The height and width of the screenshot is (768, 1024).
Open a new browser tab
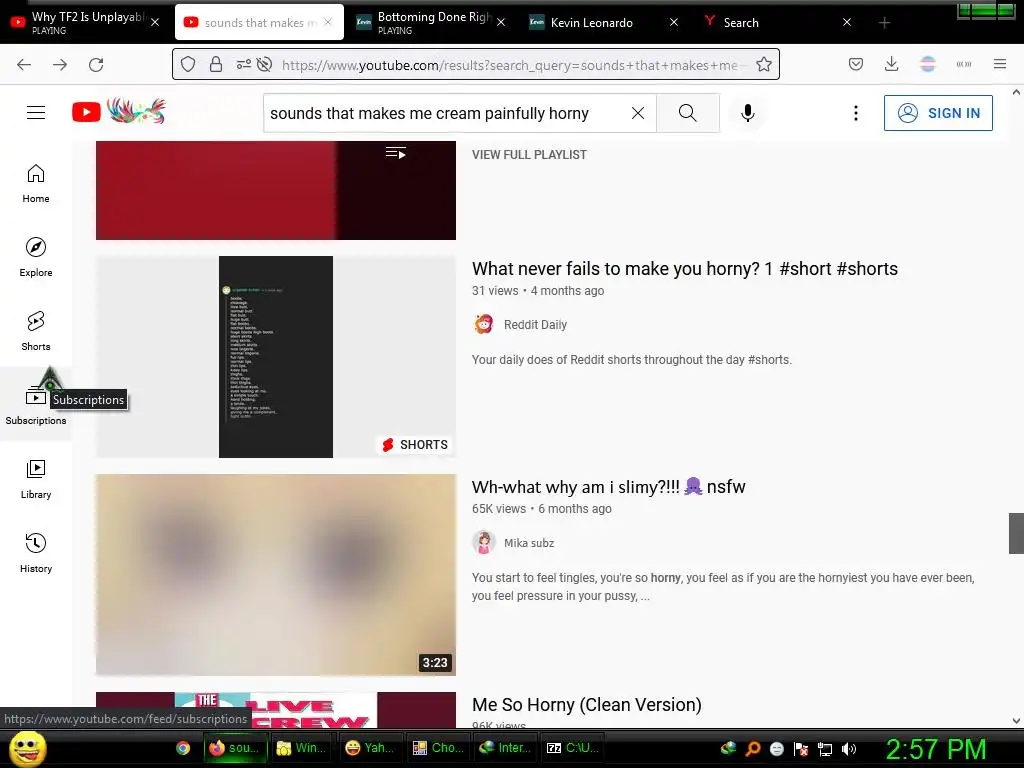coord(884,23)
